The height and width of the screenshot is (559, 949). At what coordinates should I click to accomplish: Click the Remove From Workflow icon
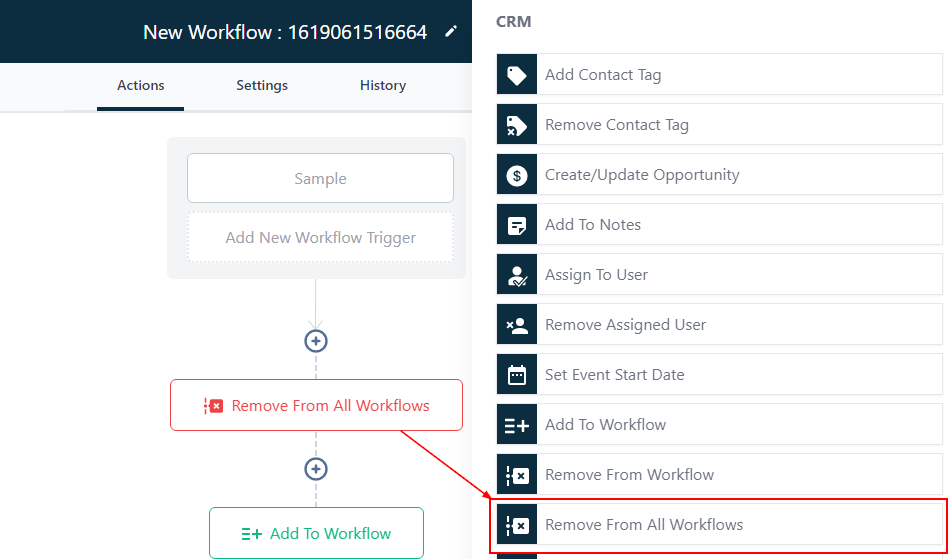pos(517,475)
